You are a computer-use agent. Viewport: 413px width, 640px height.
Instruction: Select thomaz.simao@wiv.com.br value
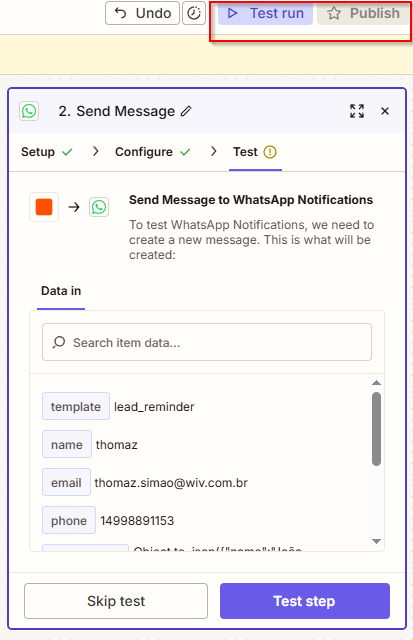click(171, 483)
